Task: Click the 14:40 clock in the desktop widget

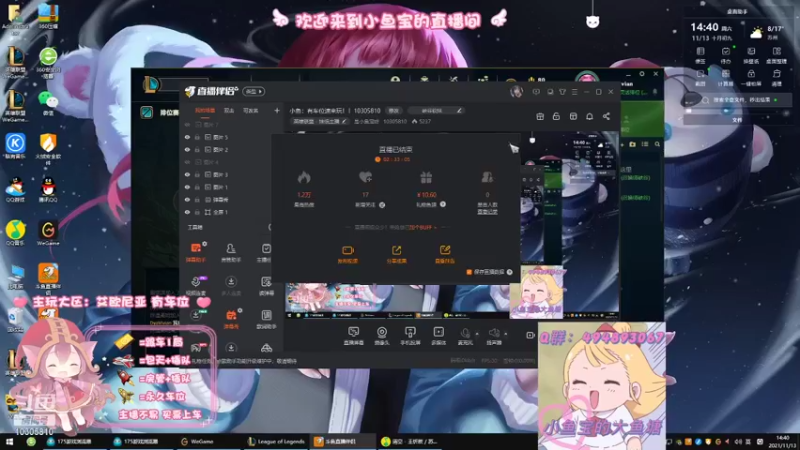Action: click(704, 27)
